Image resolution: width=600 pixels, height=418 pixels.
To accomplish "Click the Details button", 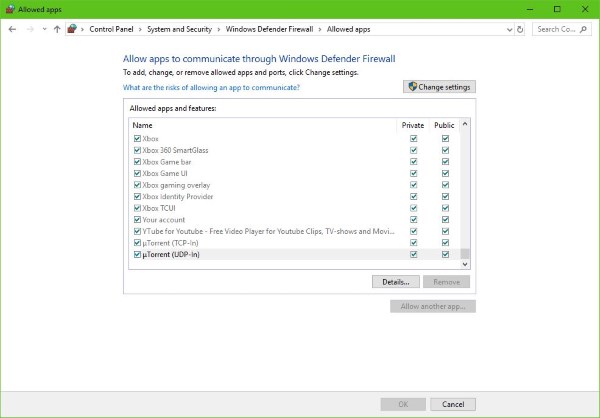I will point(395,282).
